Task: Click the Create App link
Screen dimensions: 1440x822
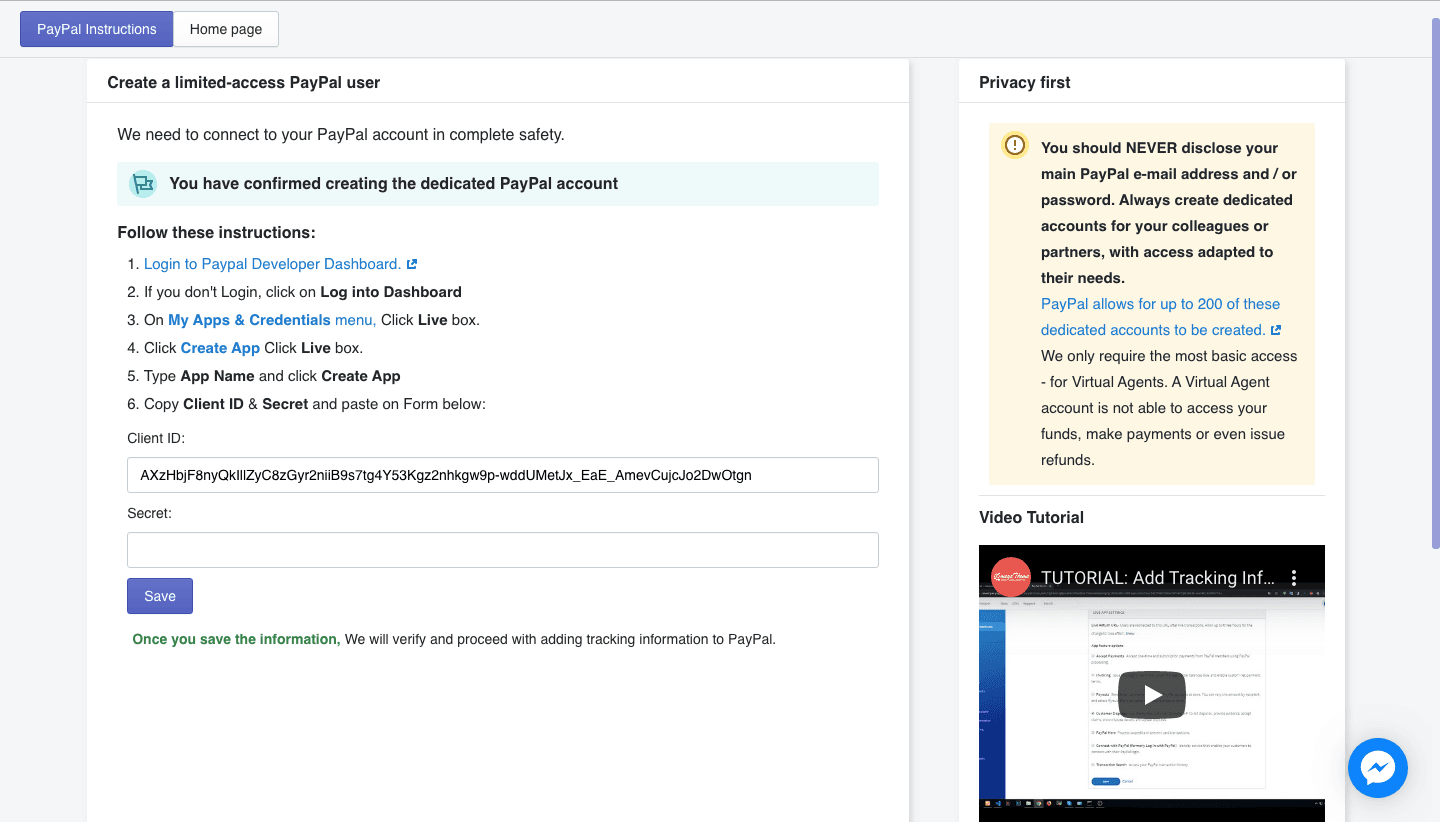Action: (220, 348)
